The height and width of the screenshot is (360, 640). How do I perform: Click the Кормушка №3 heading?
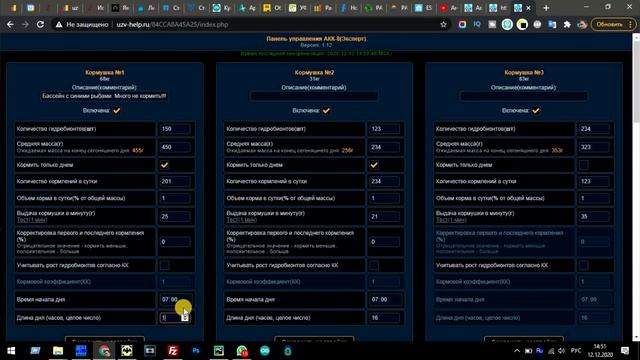524,73
